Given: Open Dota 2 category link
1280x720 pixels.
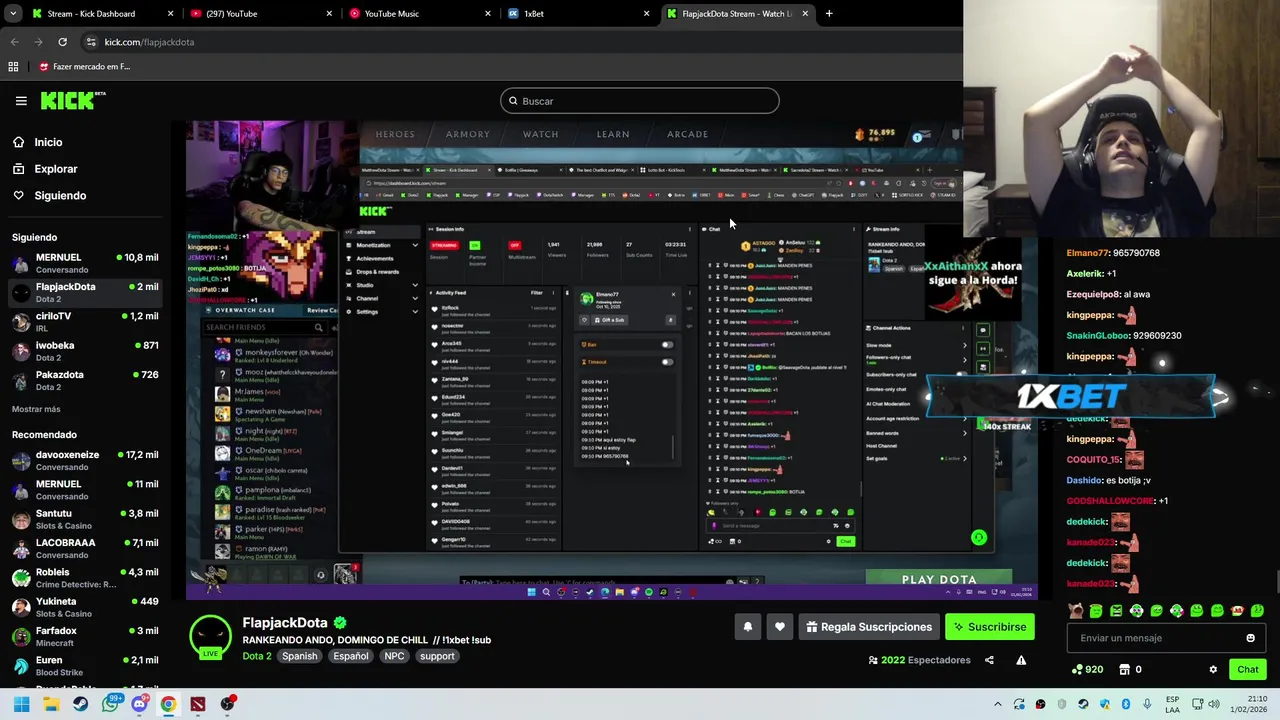Looking at the screenshot, I should point(257,656).
